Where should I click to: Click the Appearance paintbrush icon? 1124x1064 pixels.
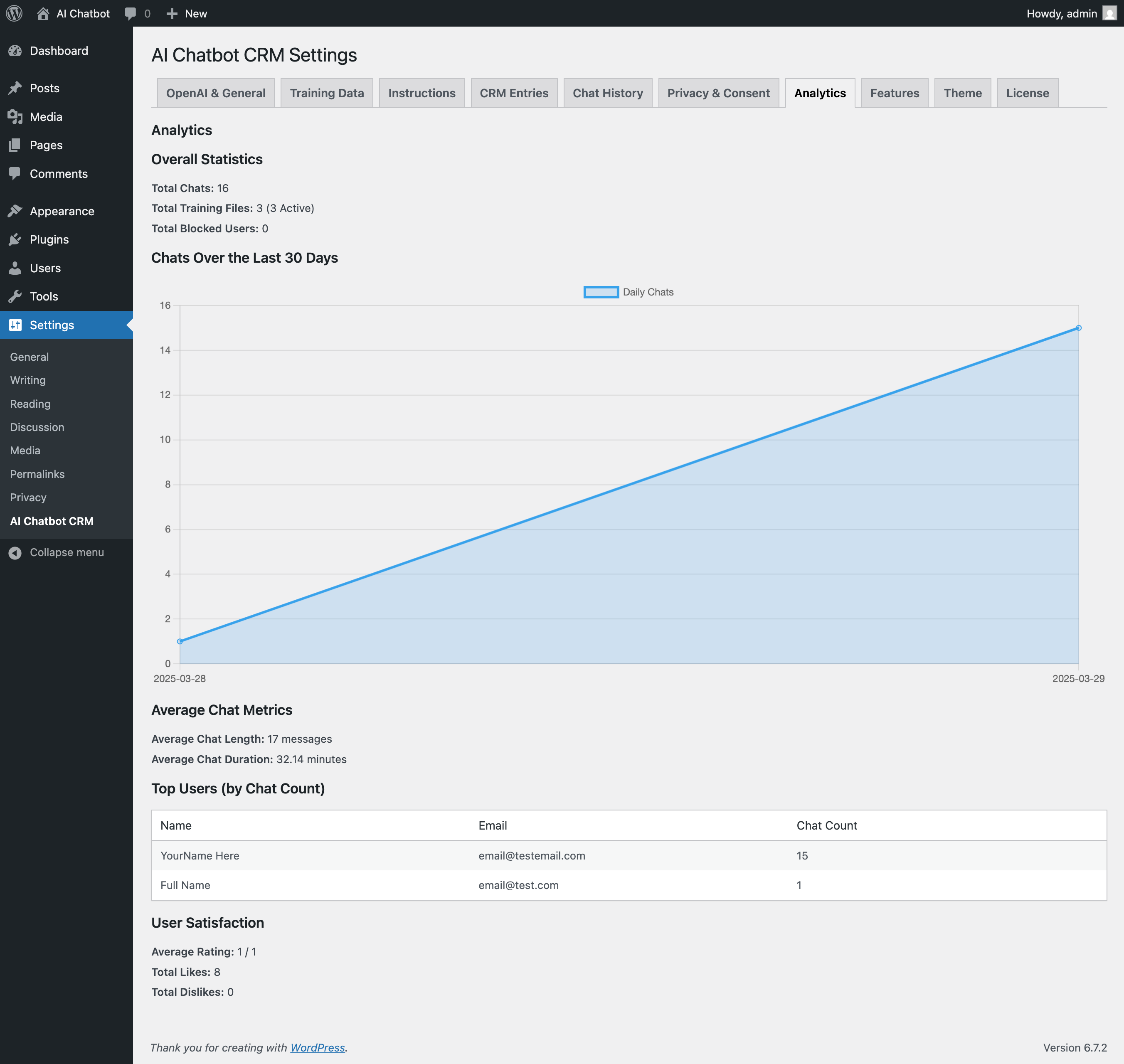[15, 211]
